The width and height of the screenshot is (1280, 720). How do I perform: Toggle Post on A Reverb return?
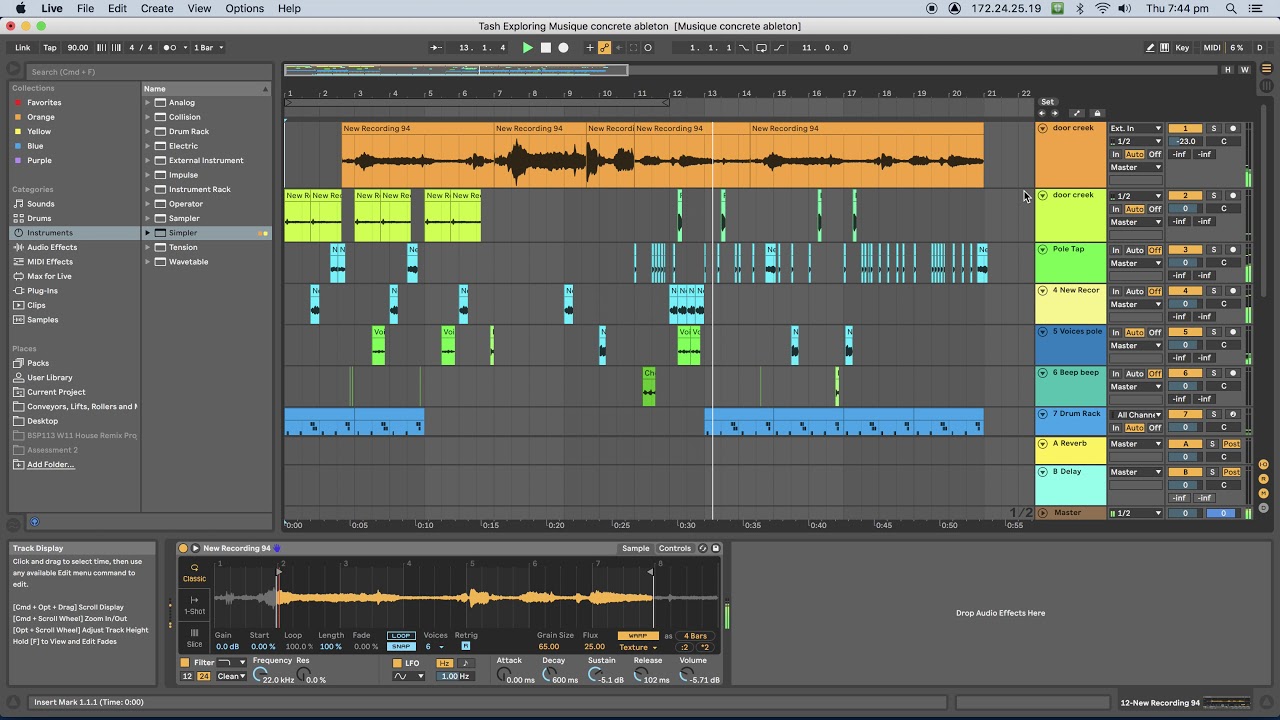pyautogui.click(x=1232, y=444)
